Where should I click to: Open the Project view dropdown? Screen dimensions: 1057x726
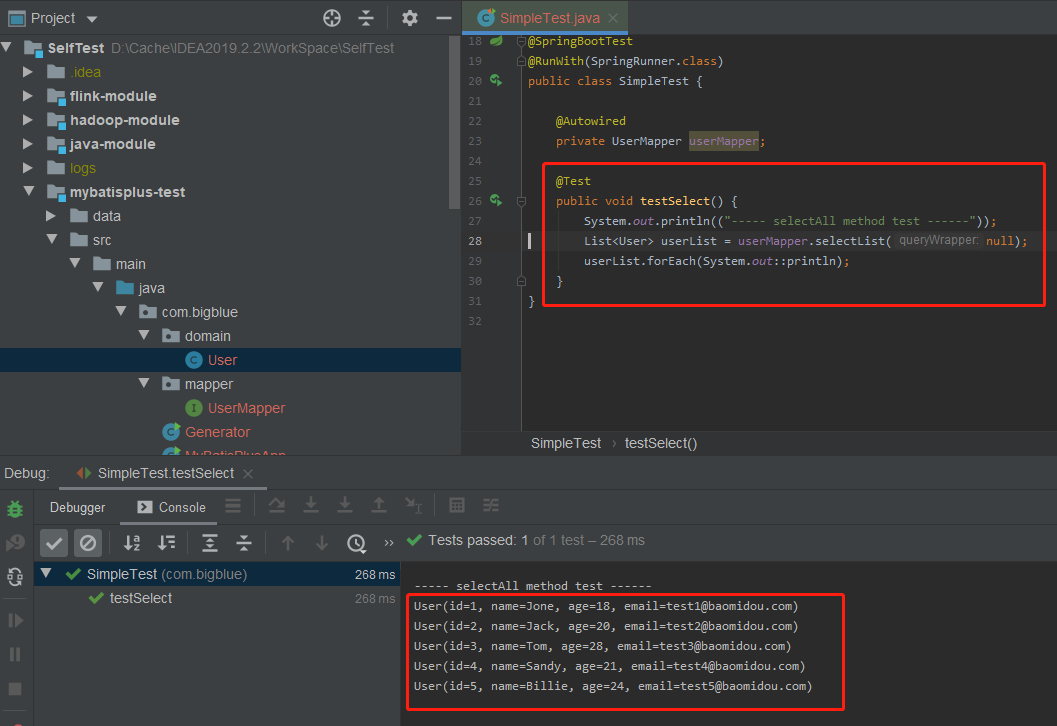click(x=92, y=19)
